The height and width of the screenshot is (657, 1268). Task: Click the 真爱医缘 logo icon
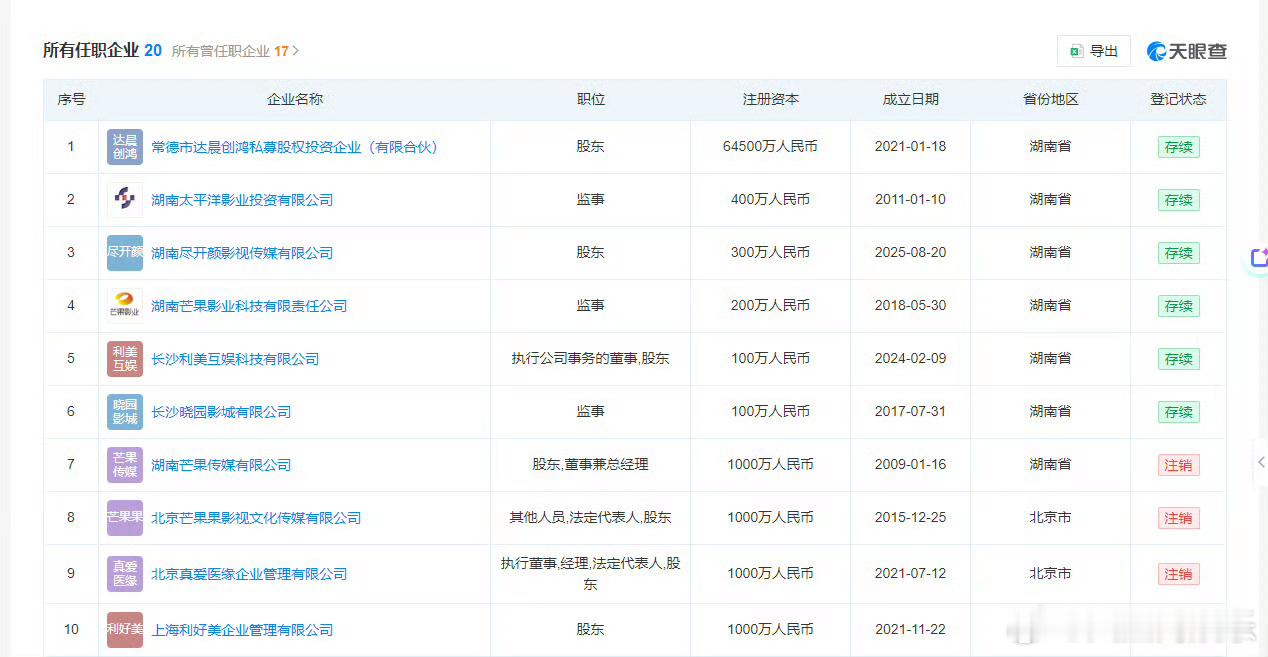[x=124, y=574]
